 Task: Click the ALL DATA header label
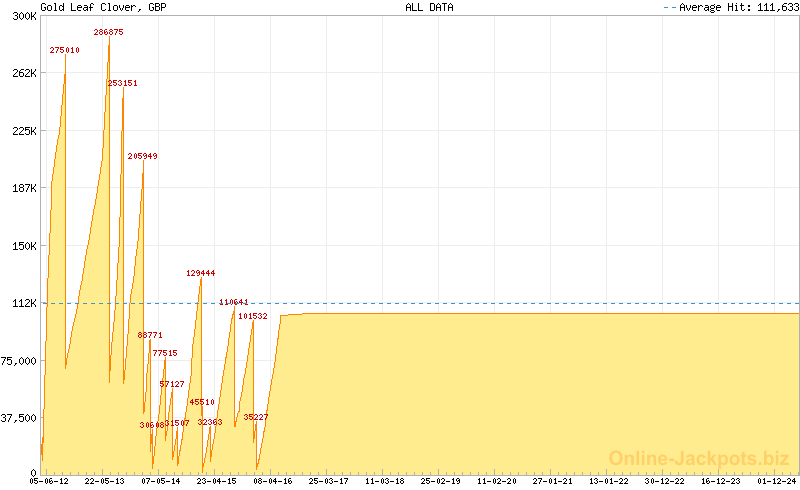coord(429,7)
